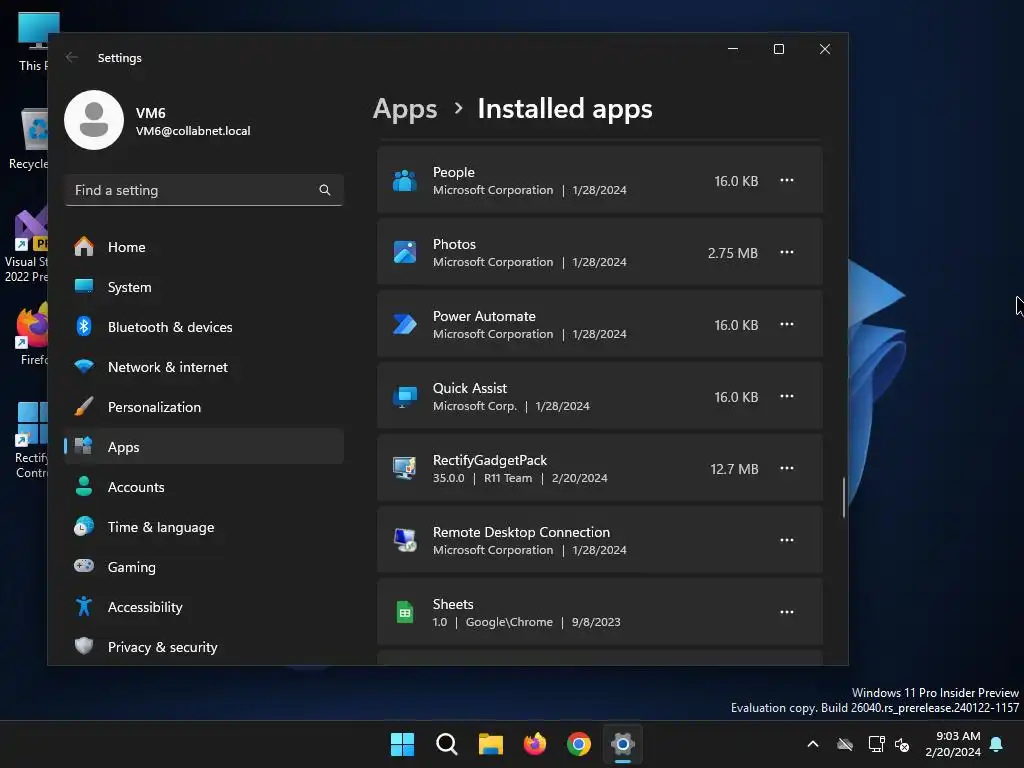Image resolution: width=1024 pixels, height=768 pixels.
Task: Open the notification bell in the taskbar
Action: pyautogui.click(x=997, y=744)
